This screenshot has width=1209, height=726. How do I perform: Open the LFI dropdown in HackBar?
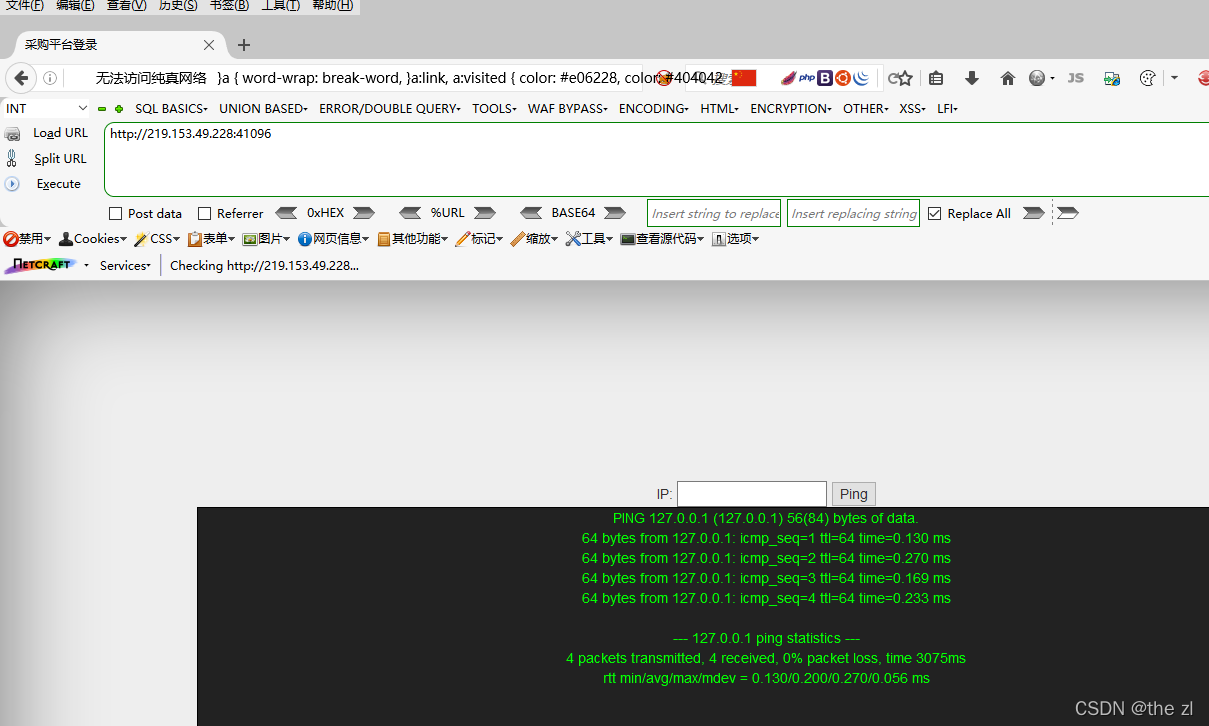(947, 108)
